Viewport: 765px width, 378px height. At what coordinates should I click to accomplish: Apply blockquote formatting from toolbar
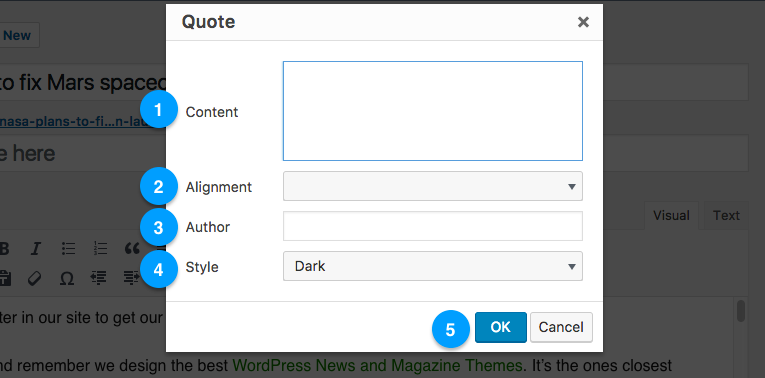click(x=132, y=249)
